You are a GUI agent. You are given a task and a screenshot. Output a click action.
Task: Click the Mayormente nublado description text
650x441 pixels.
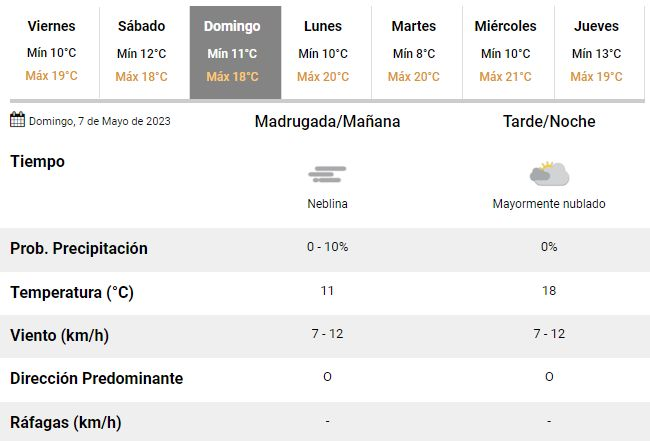pyautogui.click(x=549, y=203)
